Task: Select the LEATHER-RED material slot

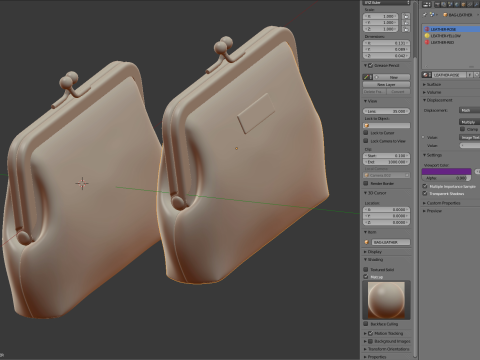Action: [x=451, y=42]
